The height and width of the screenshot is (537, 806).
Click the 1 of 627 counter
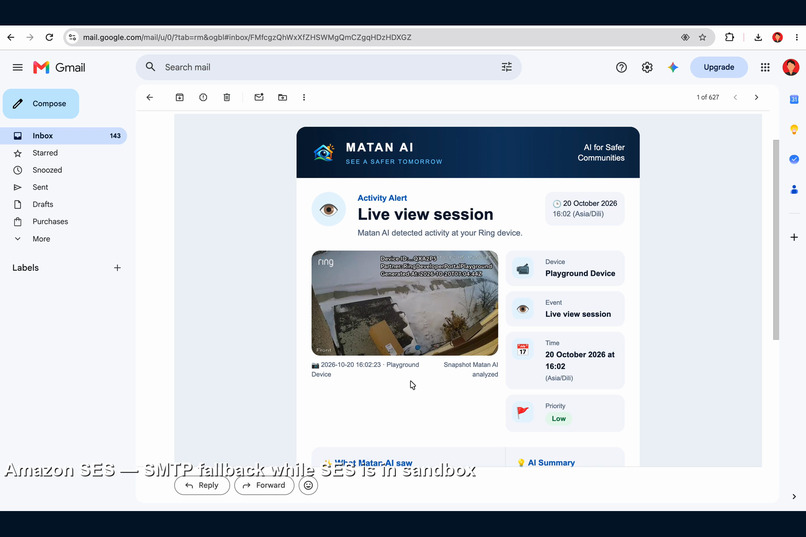(707, 97)
